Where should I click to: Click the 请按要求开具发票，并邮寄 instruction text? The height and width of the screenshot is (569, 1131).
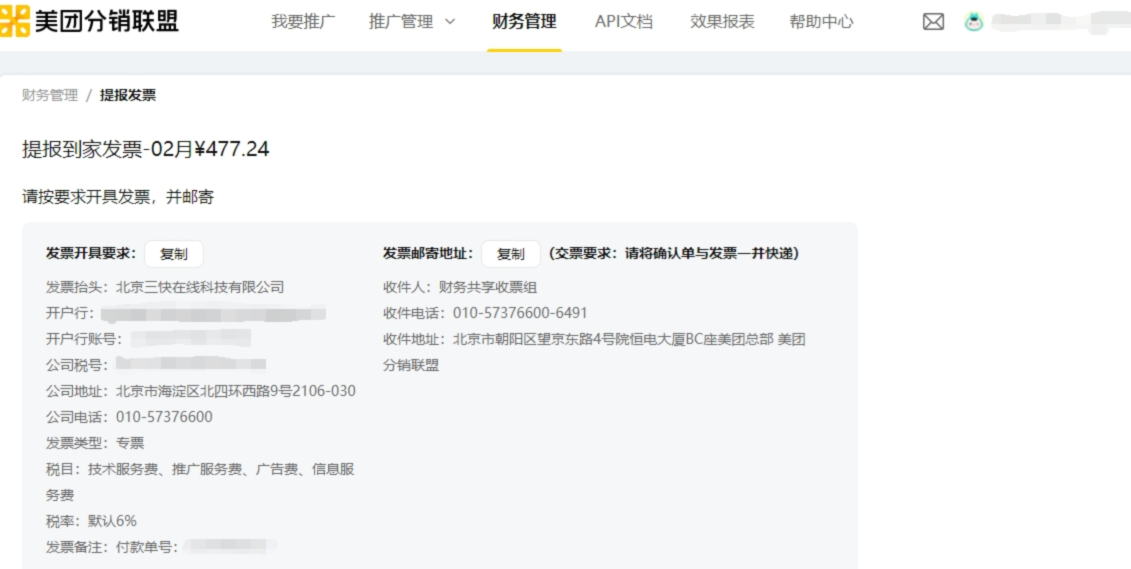pos(118,197)
